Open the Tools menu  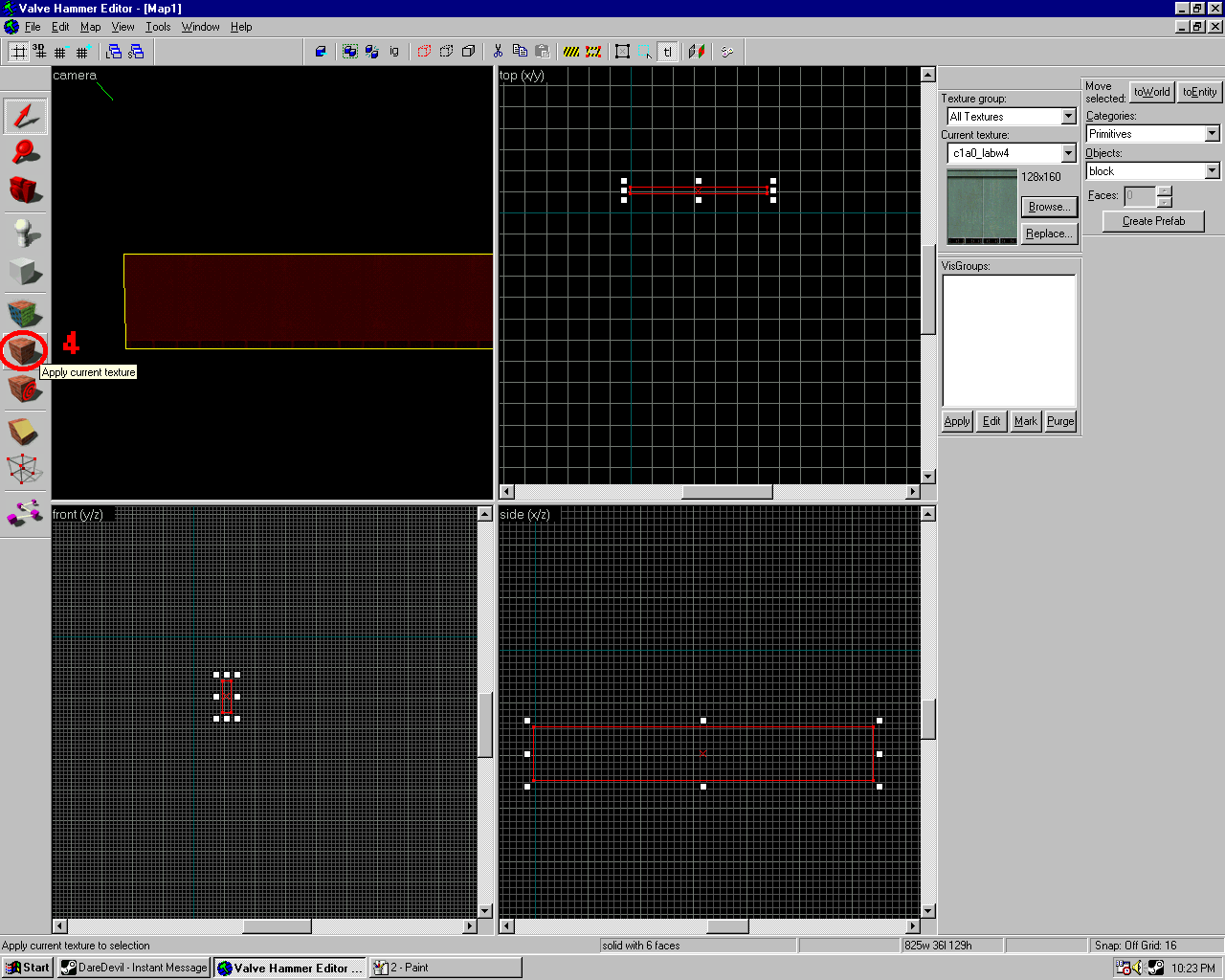(158, 27)
